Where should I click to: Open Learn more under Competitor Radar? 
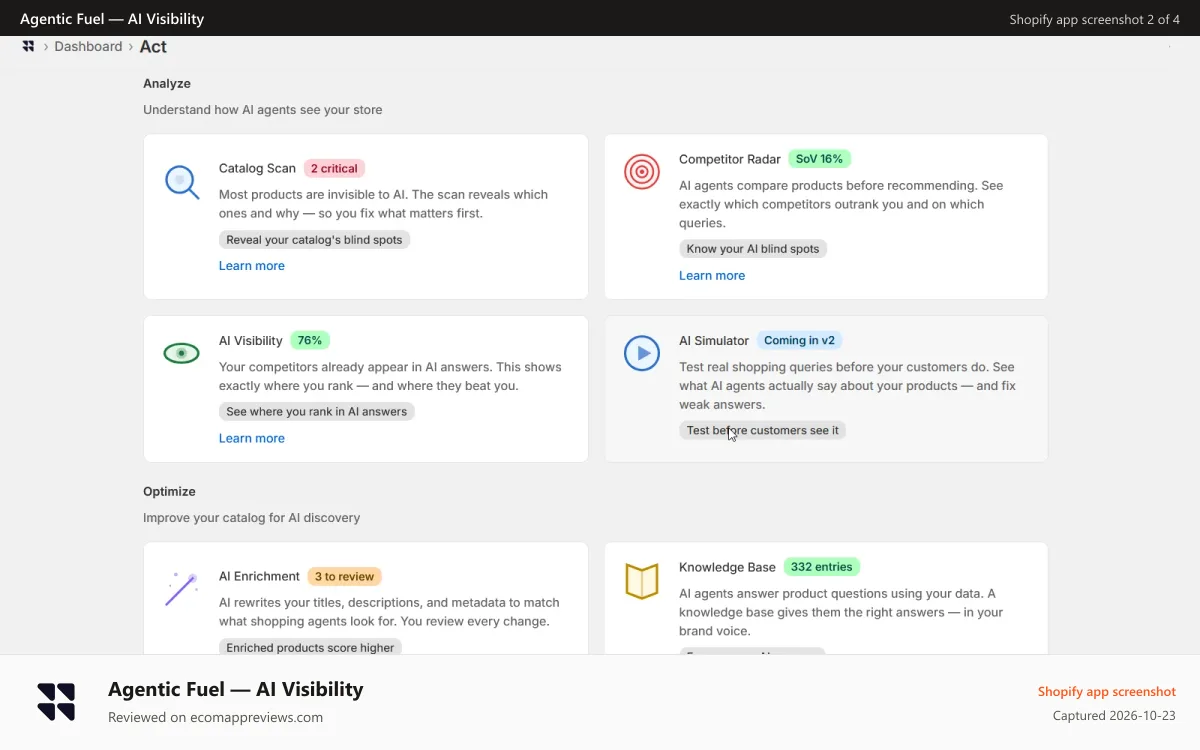pos(712,276)
